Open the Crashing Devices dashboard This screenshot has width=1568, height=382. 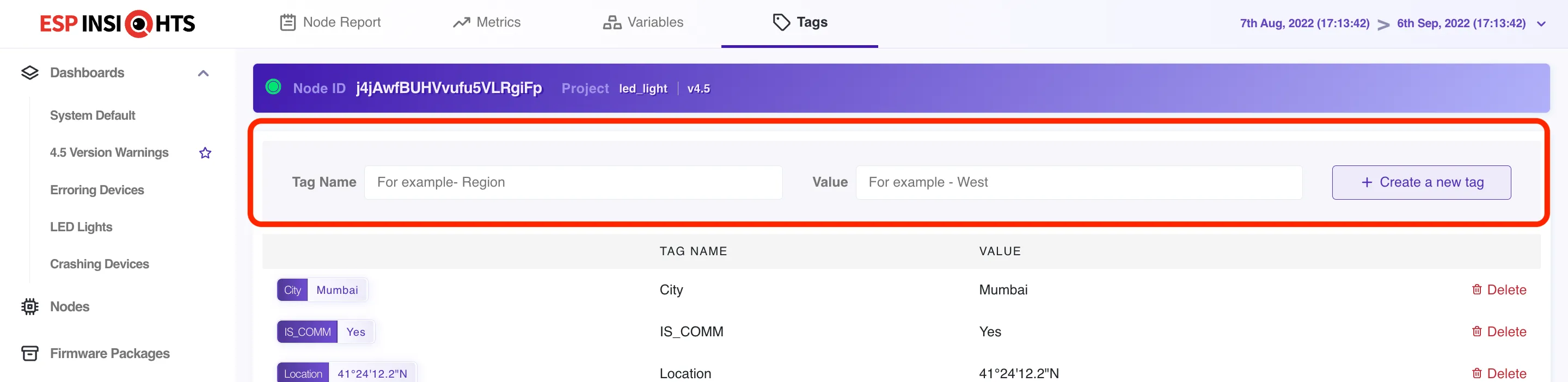coord(99,264)
